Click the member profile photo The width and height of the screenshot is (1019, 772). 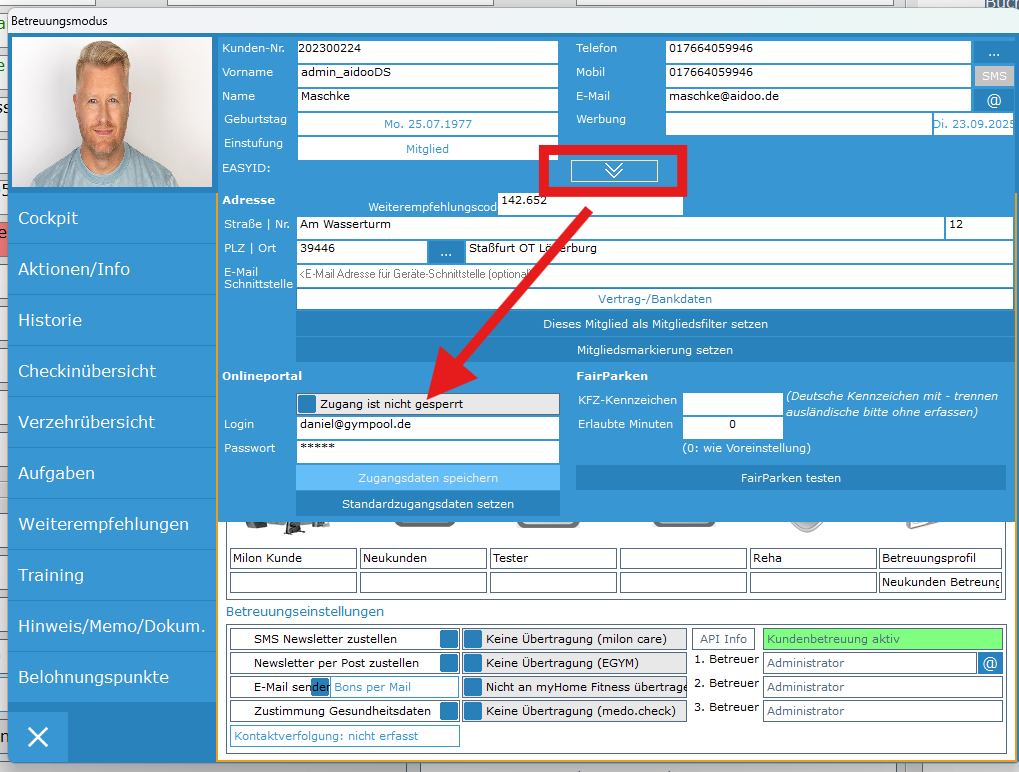tap(112, 112)
